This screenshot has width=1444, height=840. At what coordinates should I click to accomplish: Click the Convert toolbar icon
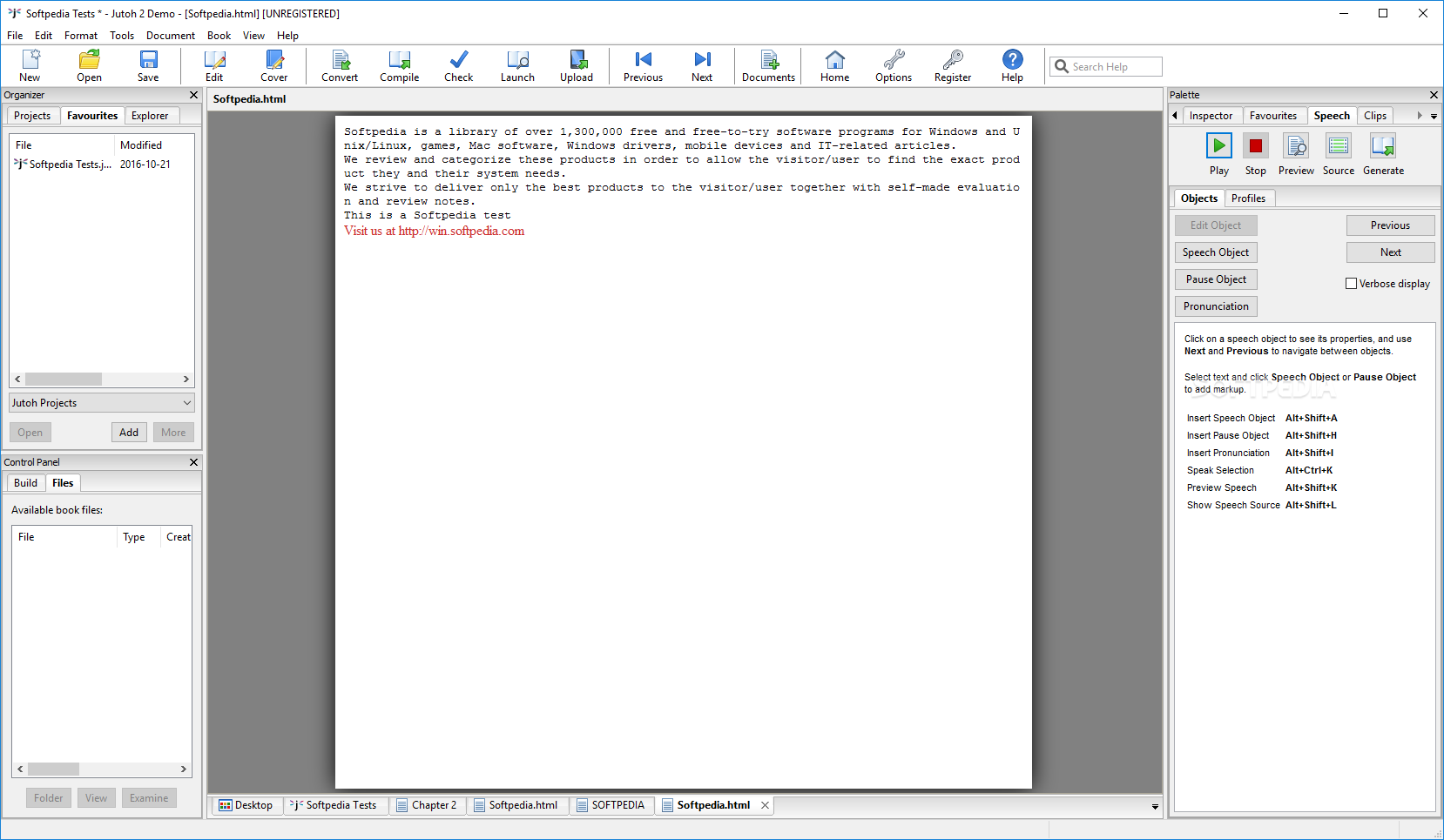tap(340, 66)
